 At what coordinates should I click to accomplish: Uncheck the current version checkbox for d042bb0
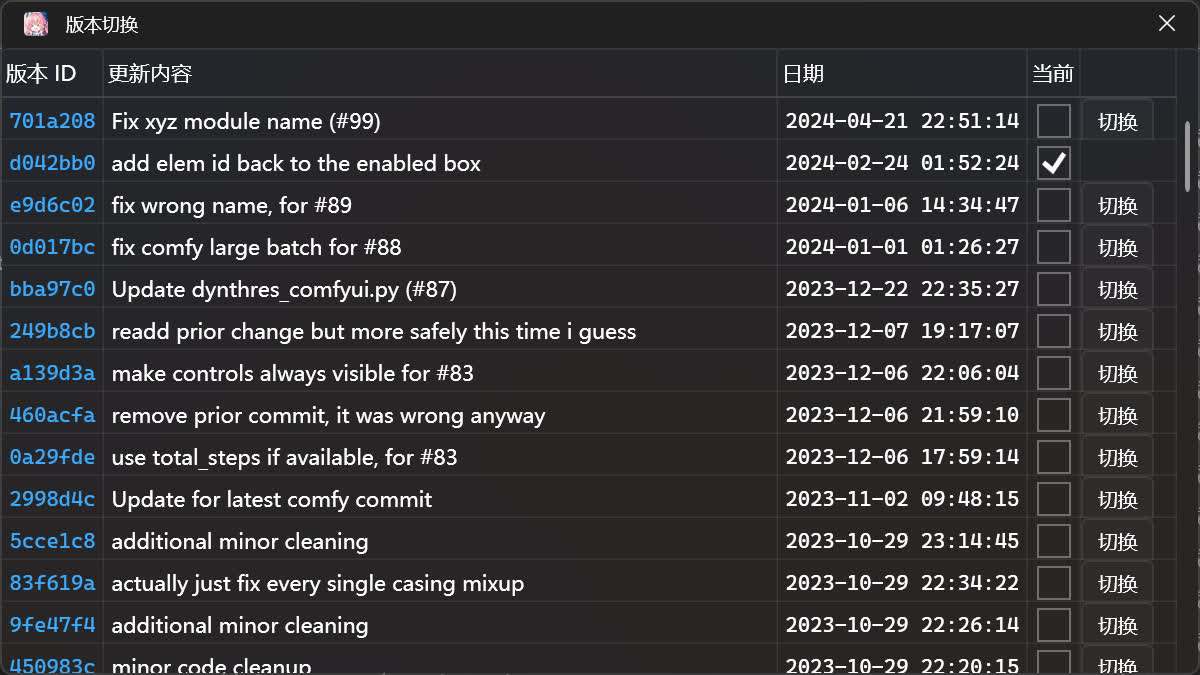[1053, 163]
